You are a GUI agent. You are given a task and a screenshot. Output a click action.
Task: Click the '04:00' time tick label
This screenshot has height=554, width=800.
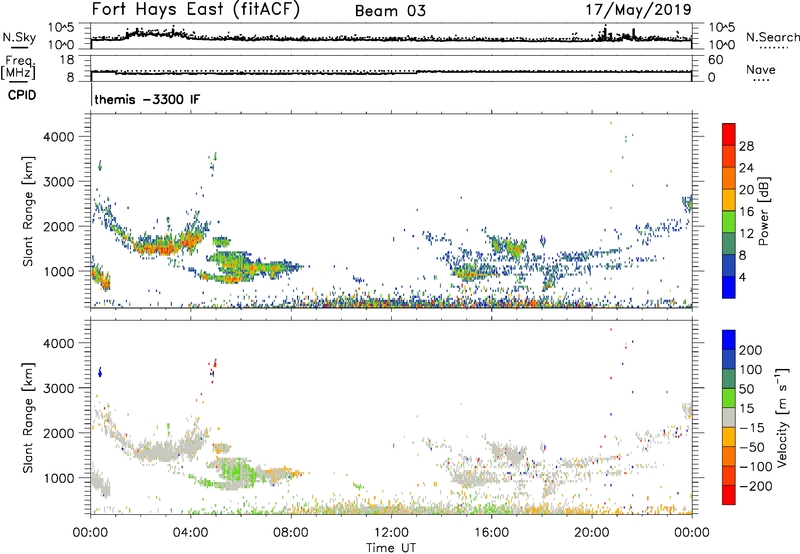[x=191, y=533]
